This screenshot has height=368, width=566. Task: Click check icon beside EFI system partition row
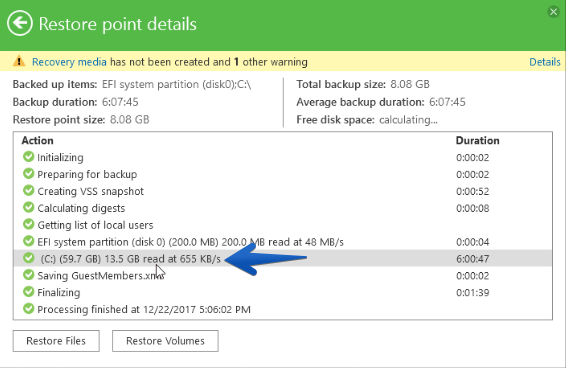pos(29,241)
